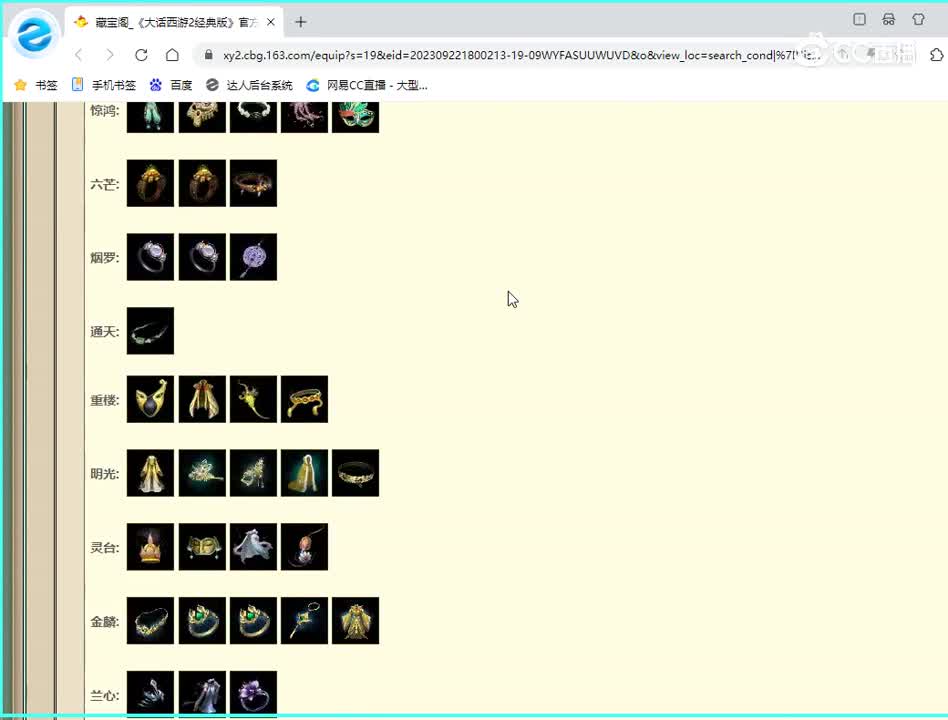Select the second emerald ring in 金麟 row

point(253,621)
